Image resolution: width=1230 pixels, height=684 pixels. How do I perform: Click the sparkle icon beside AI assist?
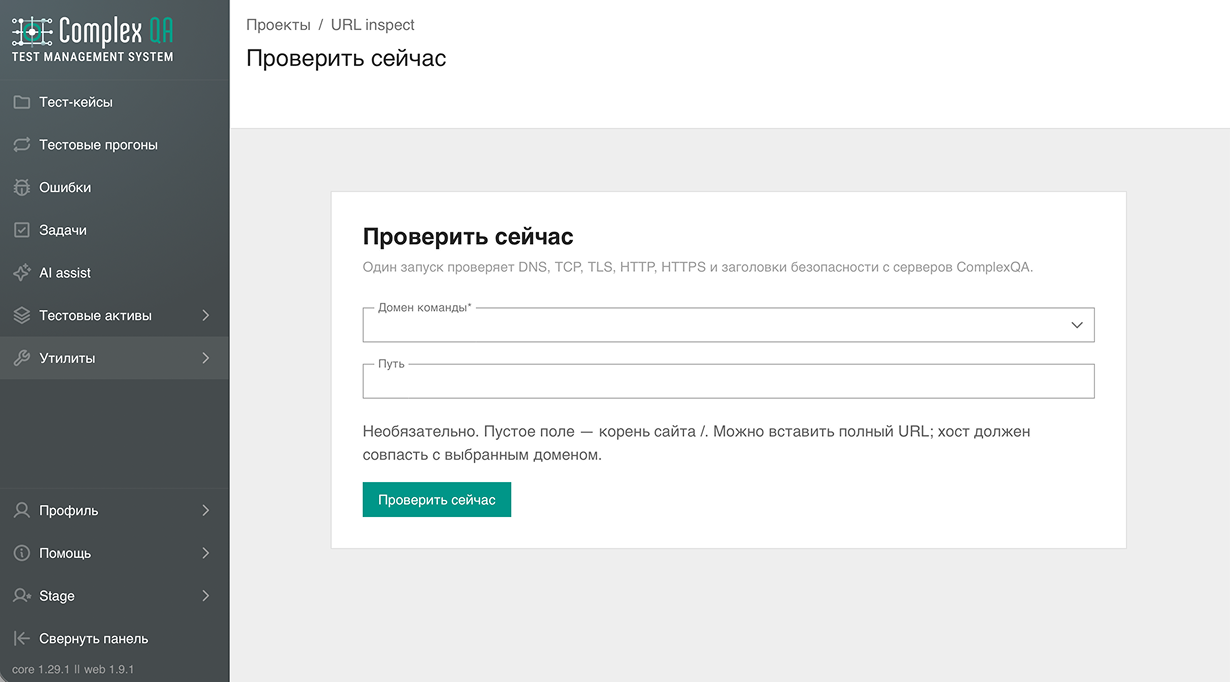click(x=22, y=273)
